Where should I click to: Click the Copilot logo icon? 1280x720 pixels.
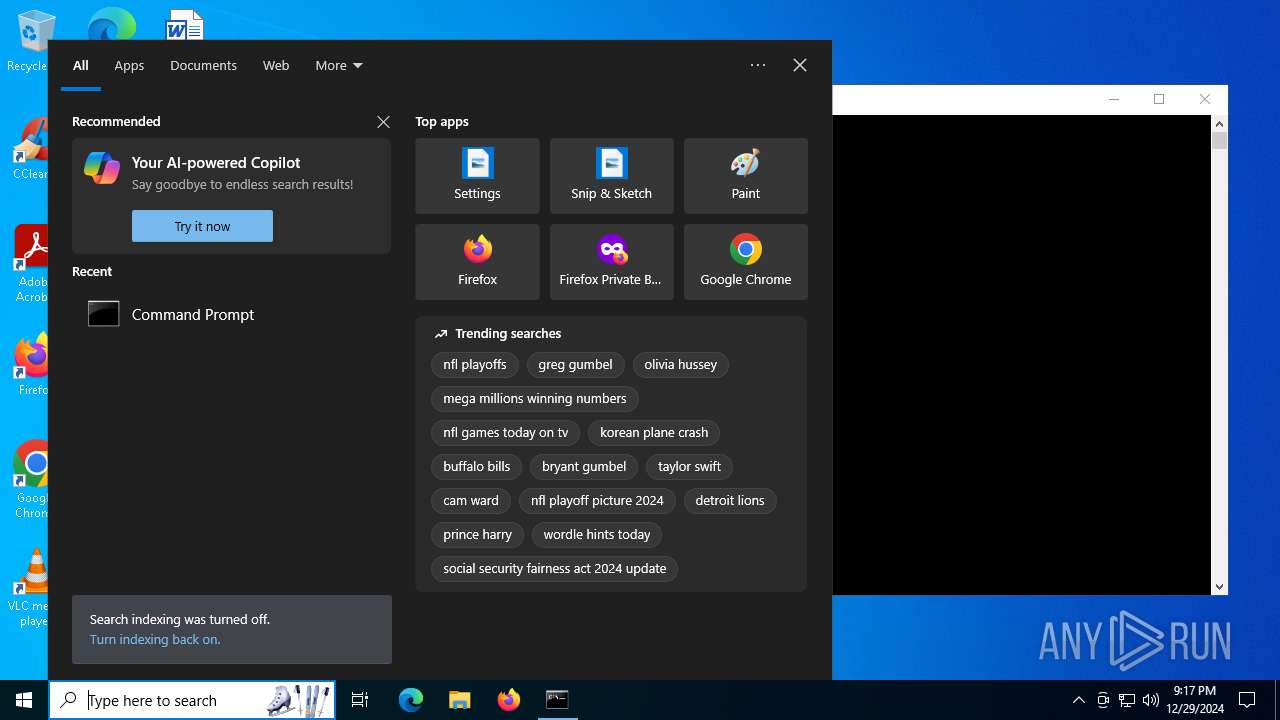click(x=102, y=168)
